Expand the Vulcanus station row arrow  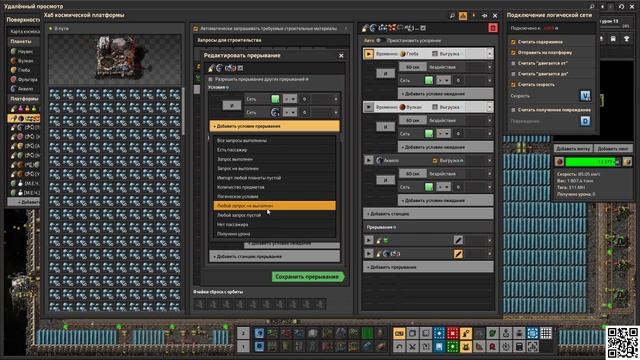tap(489, 107)
